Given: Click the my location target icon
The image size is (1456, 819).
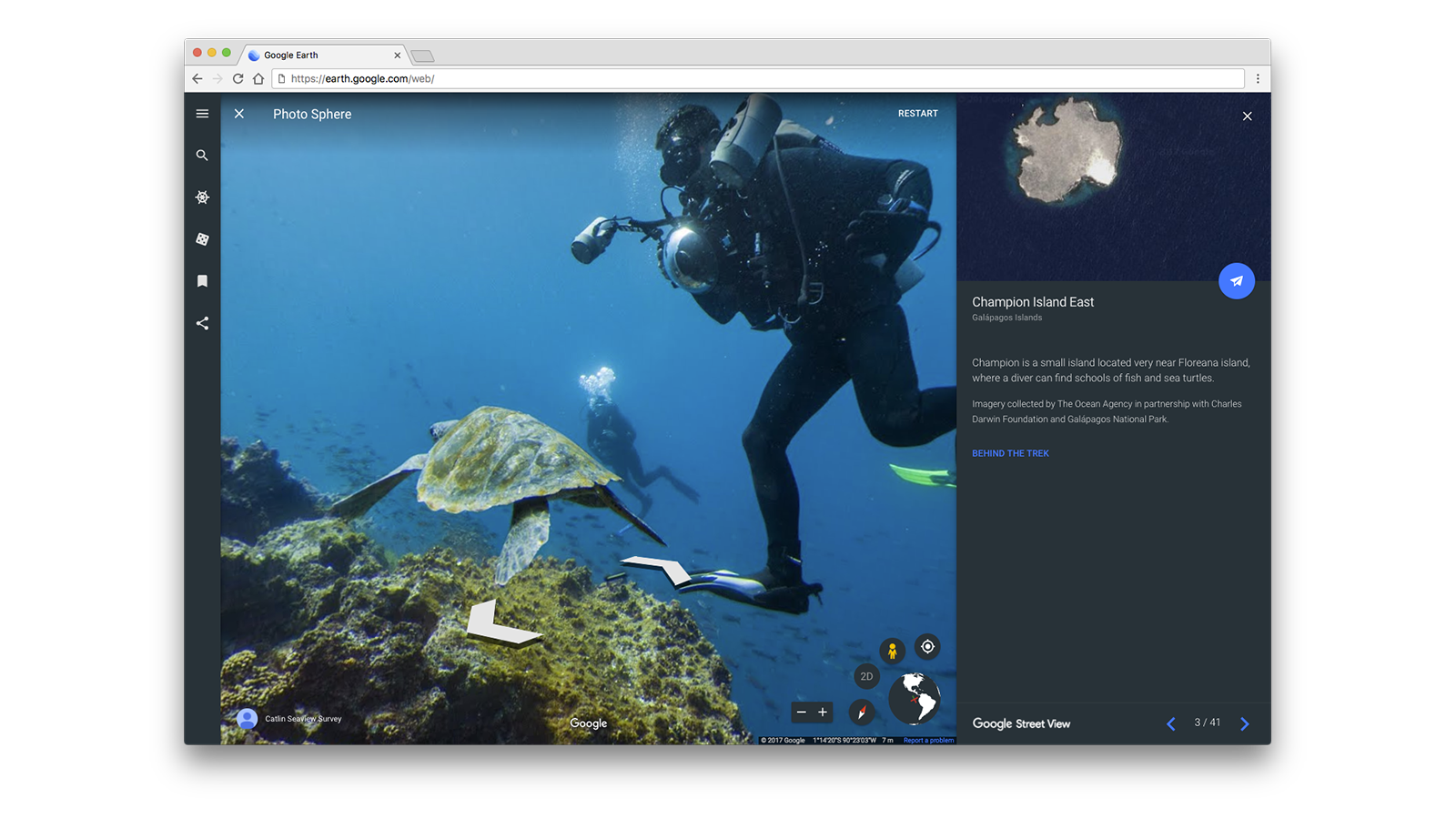Looking at the screenshot, I should [x=927, y=647].
